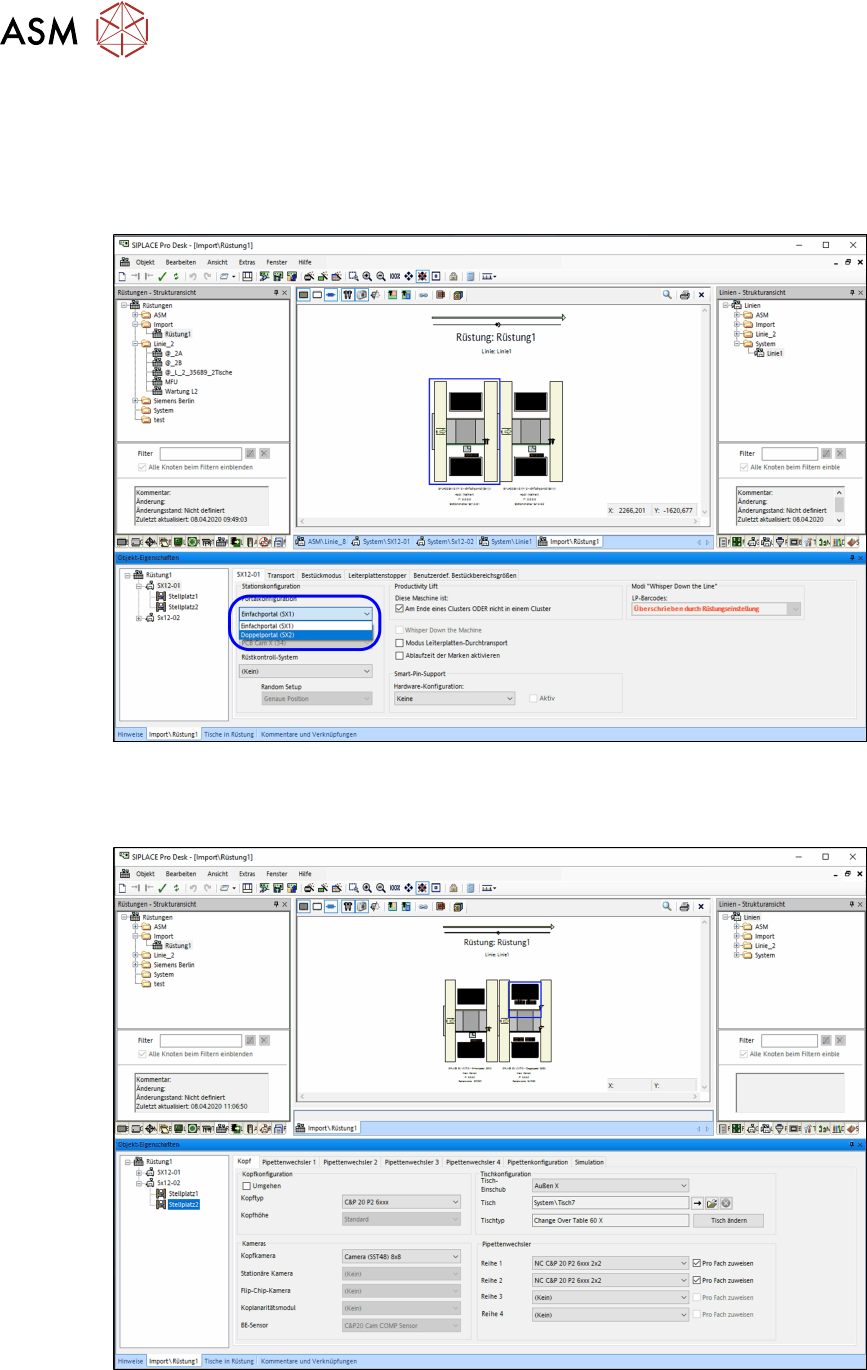Enable the Umgehen checkbox in Kopfkonfiguration
Viewport: 867px width, 1370px height.
click(x=247, y=1185)
